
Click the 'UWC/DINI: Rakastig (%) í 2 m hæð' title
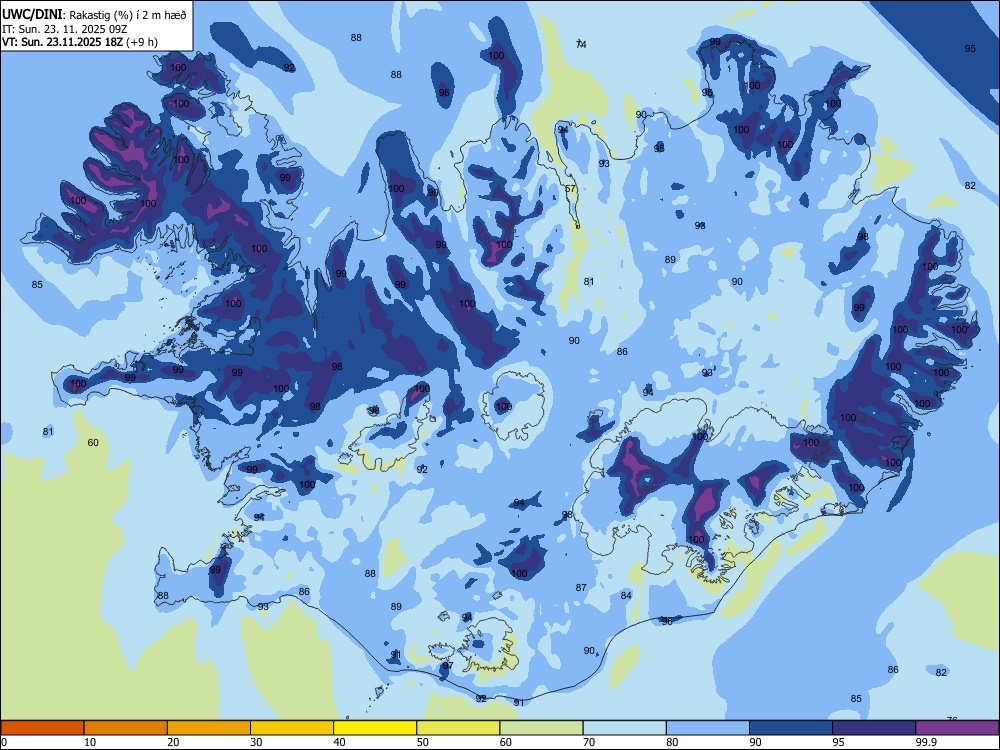point(94,15)
